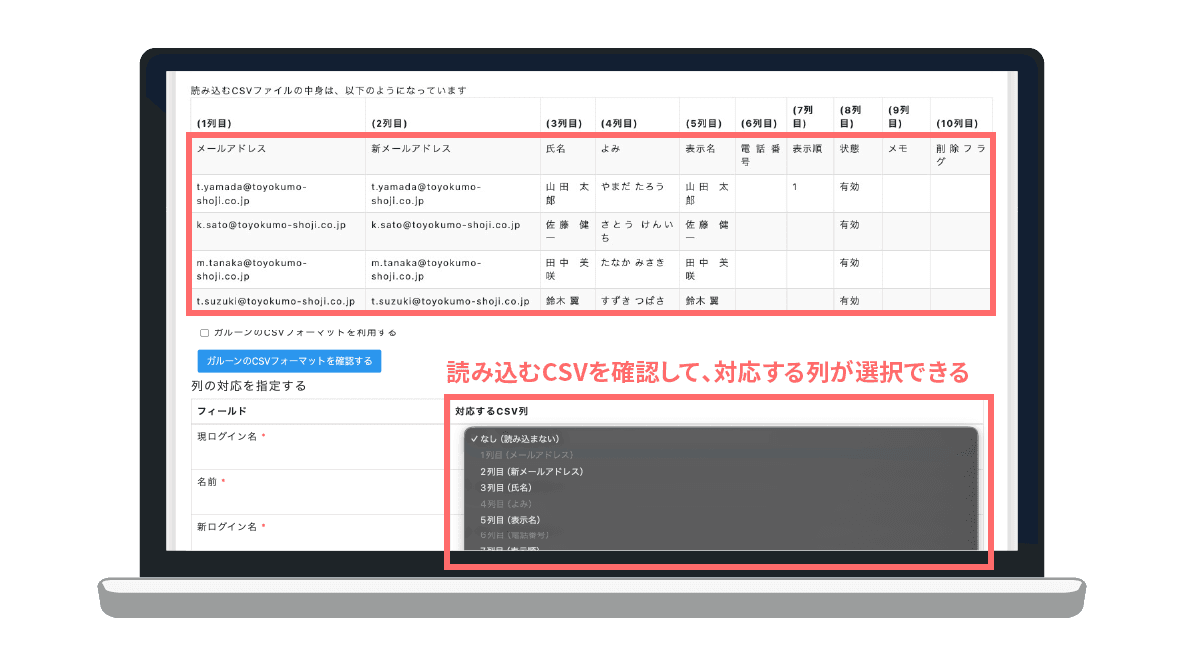The height and width of the screenshot is (666, 1184).
Task: Click the ガルーンのCSVフォーマットを確認する button
Action: [290, 361]
